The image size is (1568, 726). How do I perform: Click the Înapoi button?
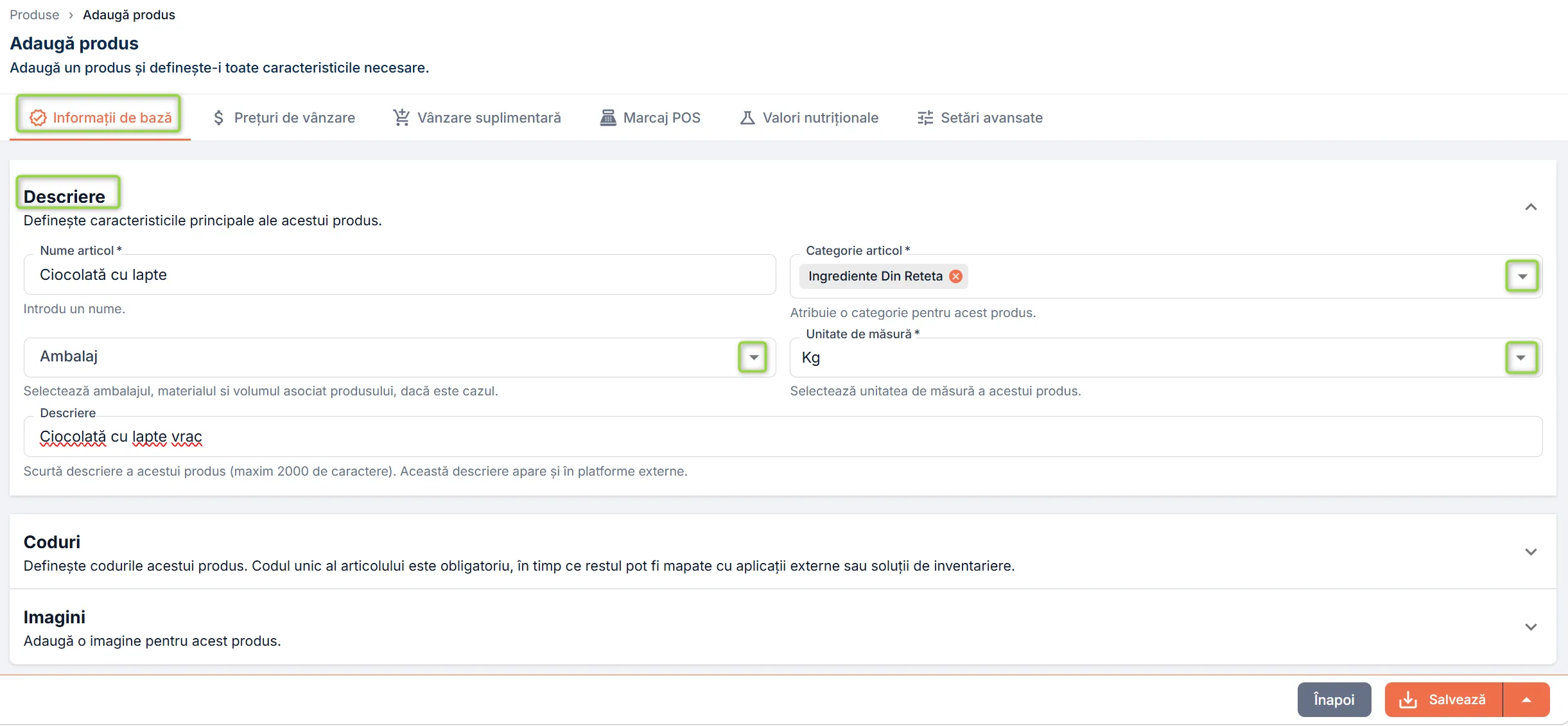1334,700
